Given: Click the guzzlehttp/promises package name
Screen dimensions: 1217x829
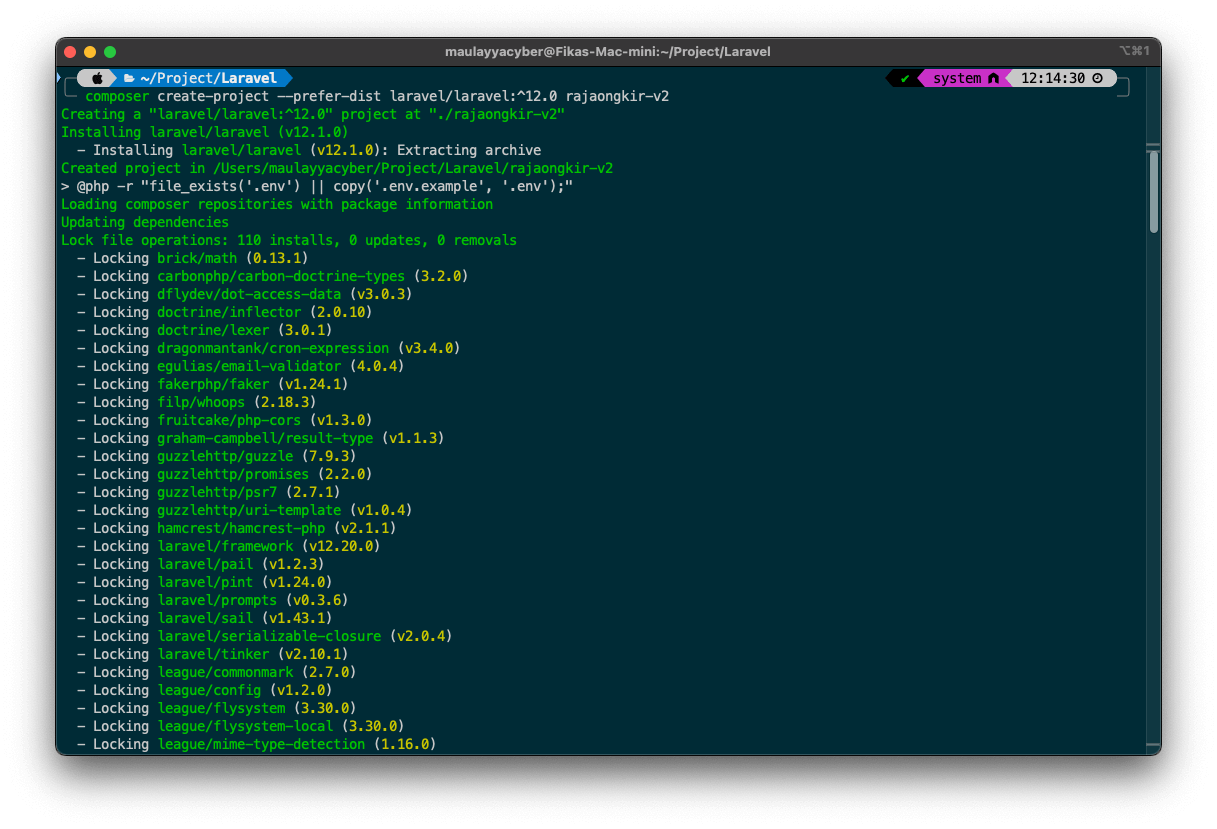Looking at the screenshot, I should pos(233,474).
